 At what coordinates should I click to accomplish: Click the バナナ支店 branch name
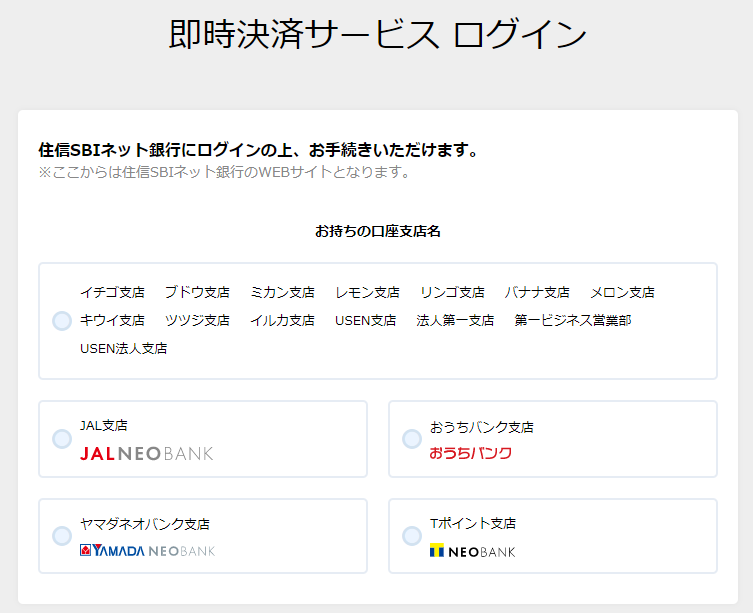coord(537,292)
